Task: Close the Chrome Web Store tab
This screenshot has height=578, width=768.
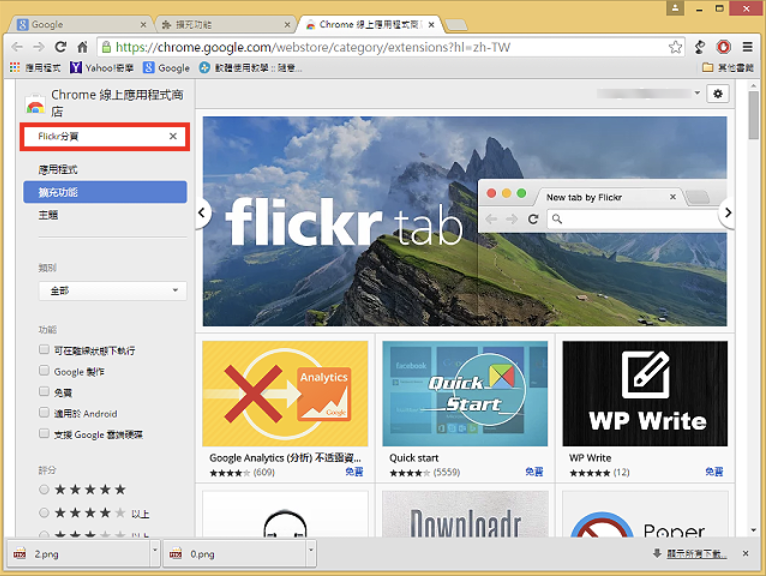Action: [431, 24]
